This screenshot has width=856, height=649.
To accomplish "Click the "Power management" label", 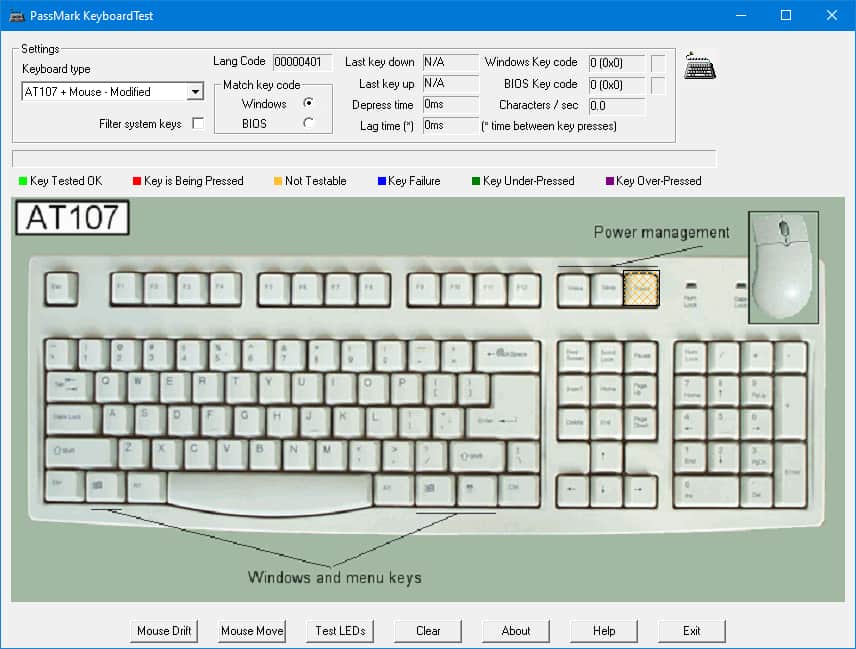I will [661, 232].
